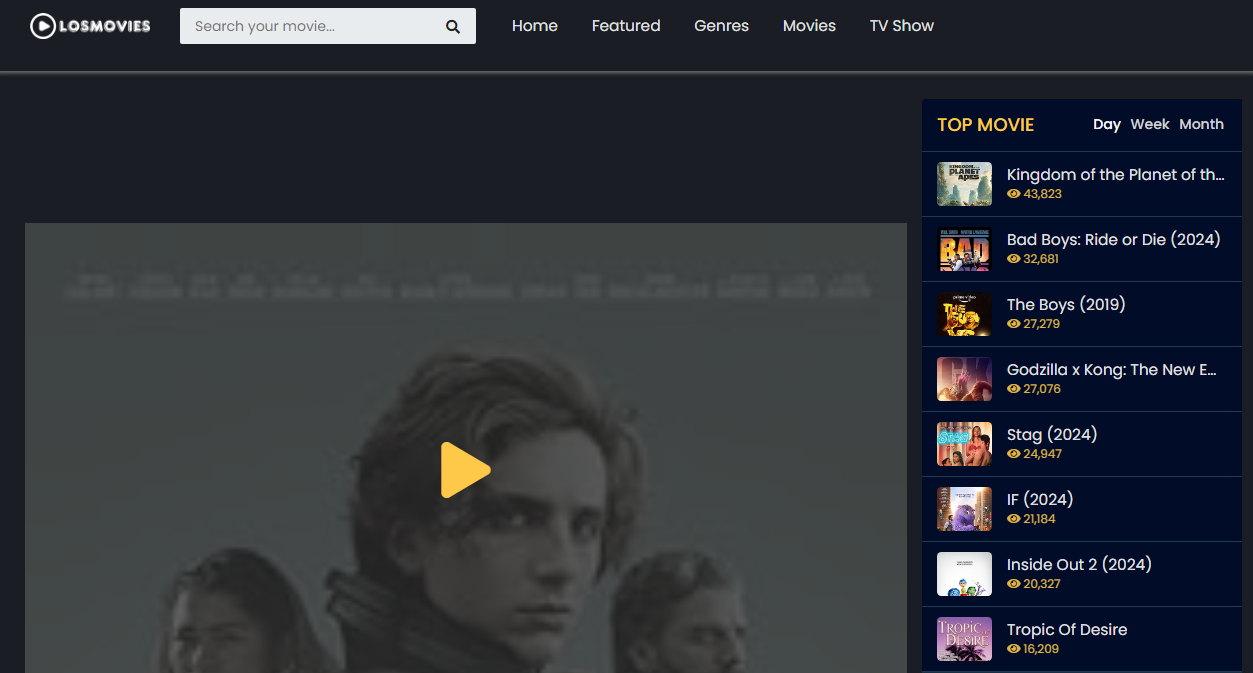The height and width of the screenshot is (673, 1253).
Task: Click the '27,279' view count
Action: [1042, 324]
